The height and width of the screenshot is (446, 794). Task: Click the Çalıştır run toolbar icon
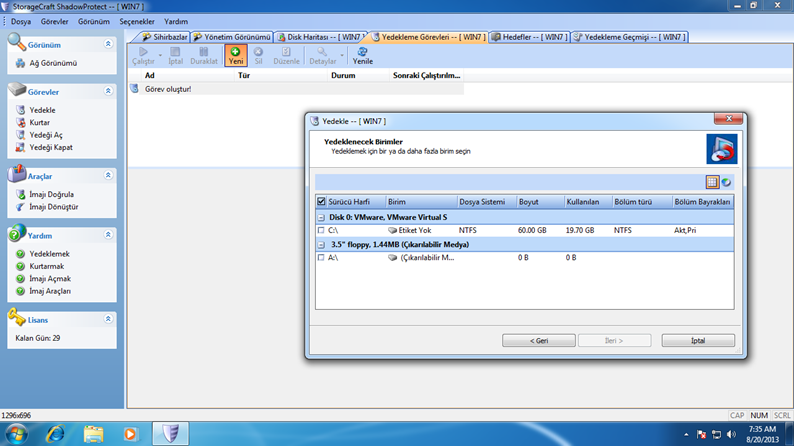(143, 55)
